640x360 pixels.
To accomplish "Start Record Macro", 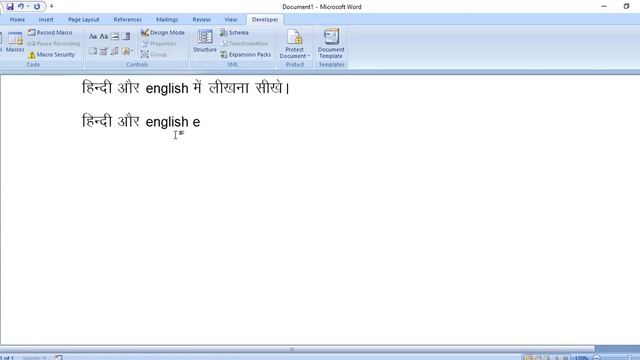I will [x=50, y=32].
